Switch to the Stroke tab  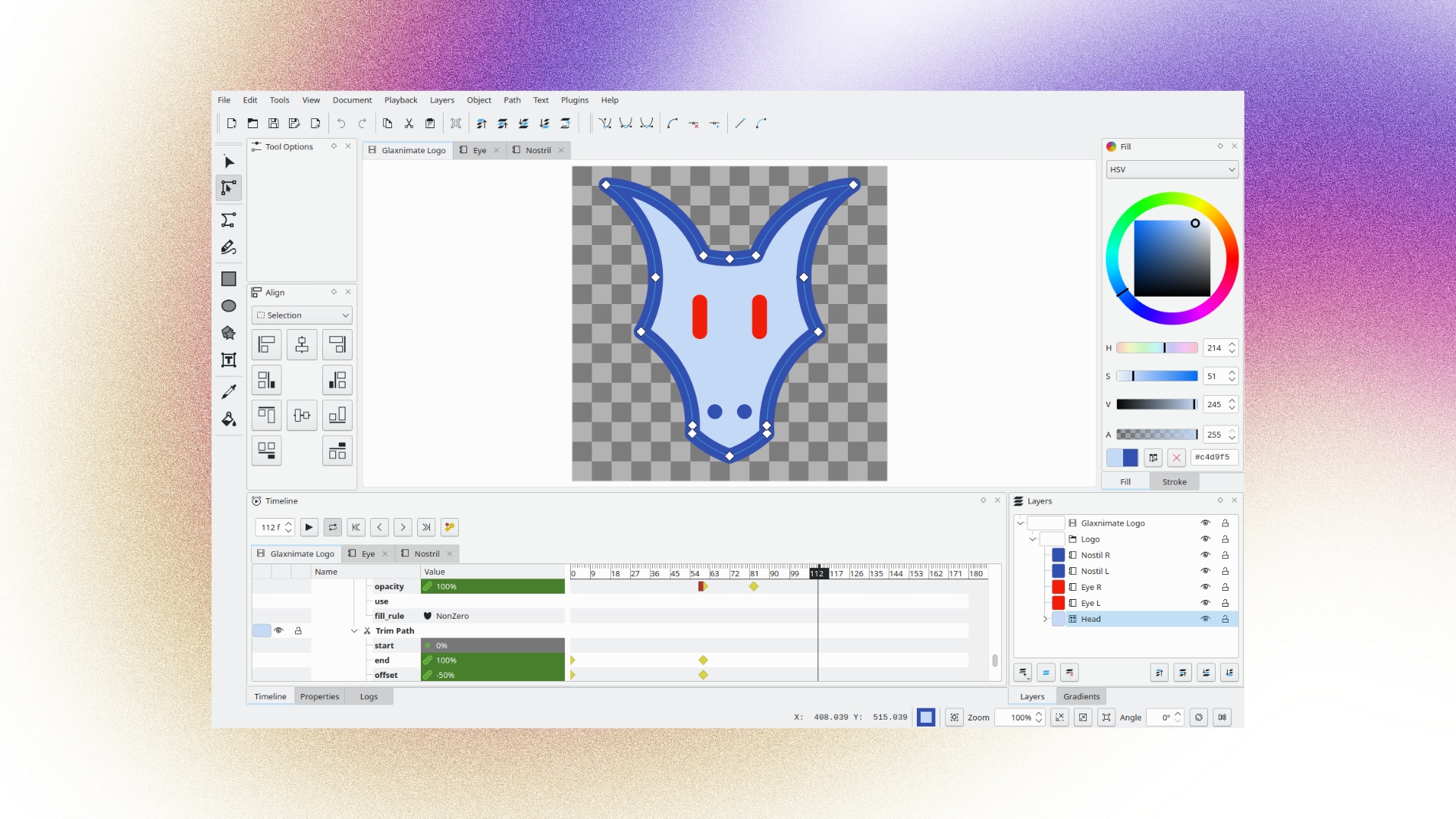[x=1174, y=482]
